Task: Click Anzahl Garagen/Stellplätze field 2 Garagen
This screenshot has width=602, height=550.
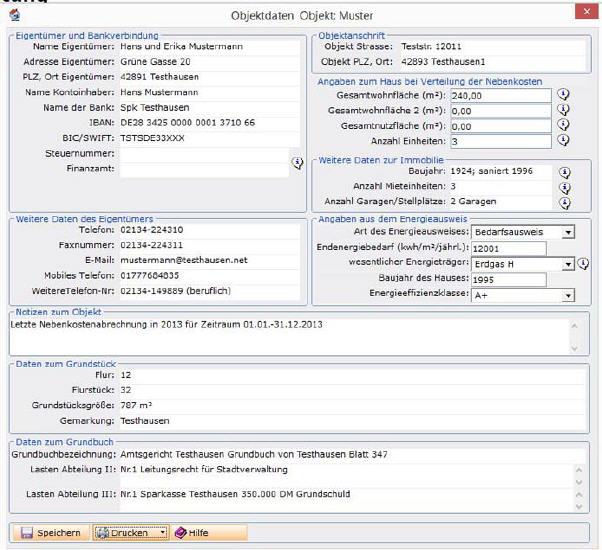Action: tap(501, 202)
